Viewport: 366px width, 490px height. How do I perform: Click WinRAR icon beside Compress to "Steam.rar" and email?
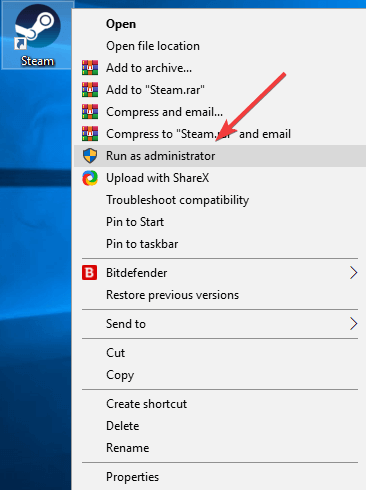pyautogui.click(x=90, y=134)
